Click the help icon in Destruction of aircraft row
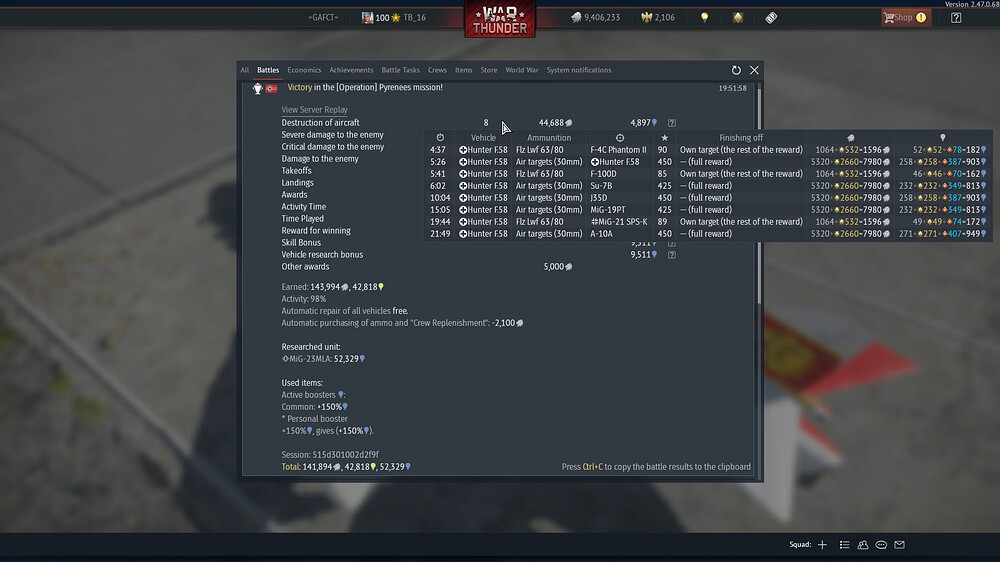Screen dimensions: 1000x562 pyautogui.click(x=672, y=123)
